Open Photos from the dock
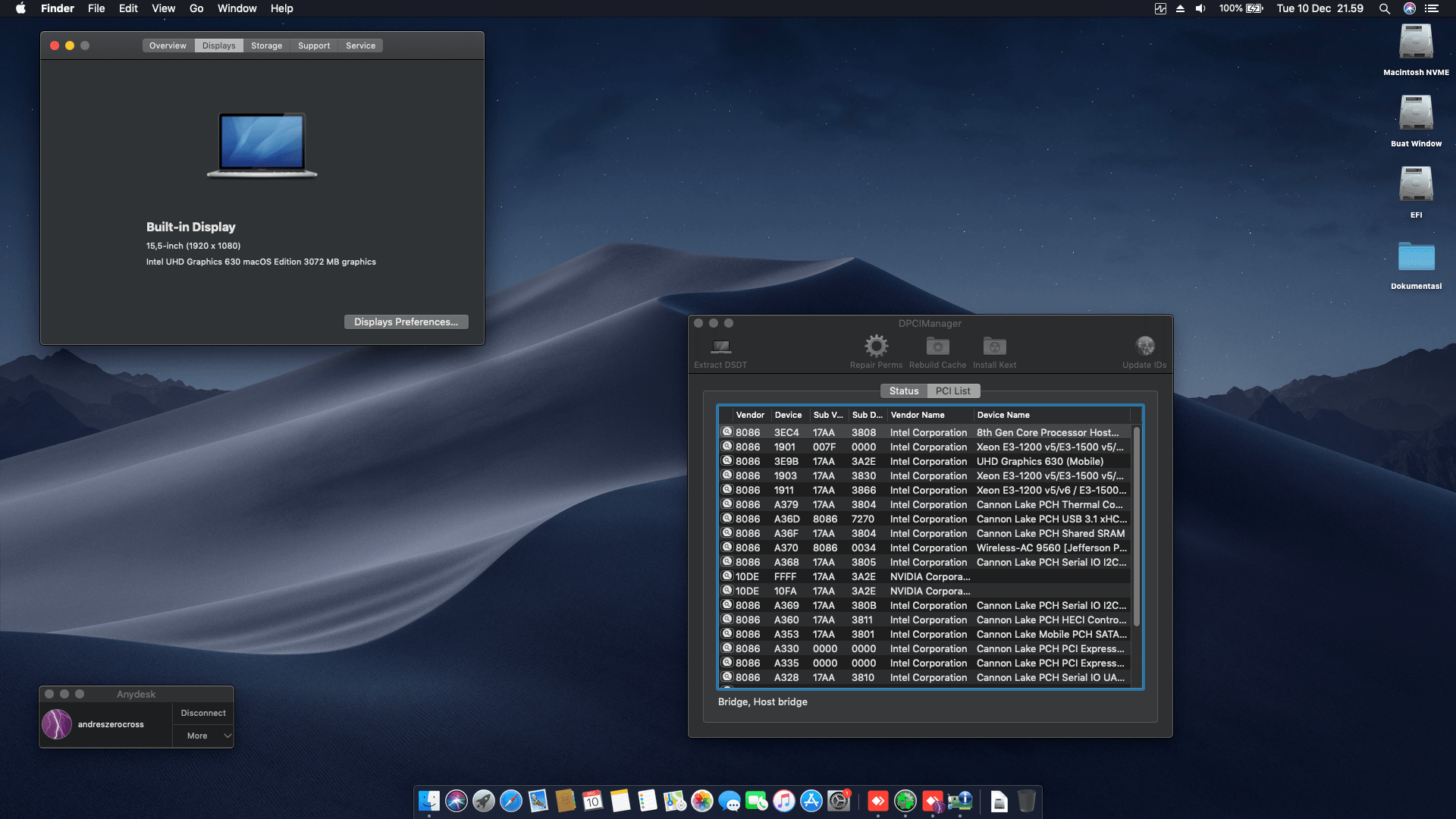Image resolution: width=1456 pixels, height=819 pixels. [x=702, y=801]
